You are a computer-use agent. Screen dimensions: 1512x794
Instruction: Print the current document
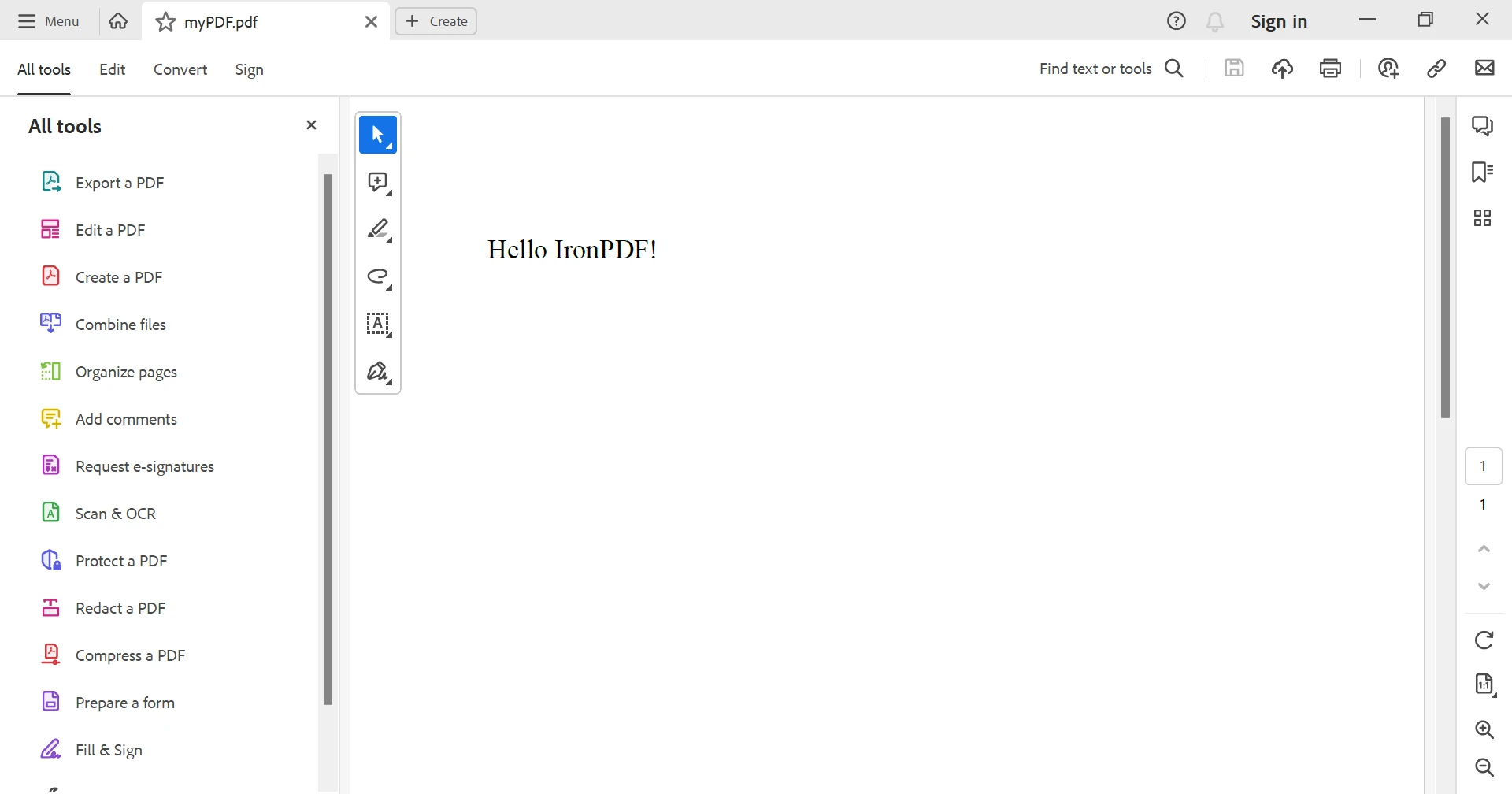point(1330,69)
